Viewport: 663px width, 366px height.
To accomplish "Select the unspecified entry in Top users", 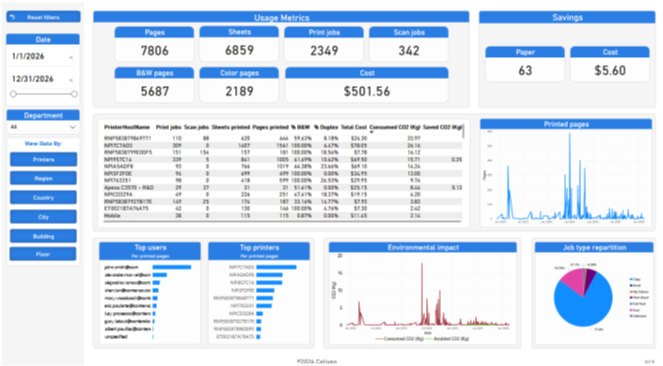I will pos(116,337).
